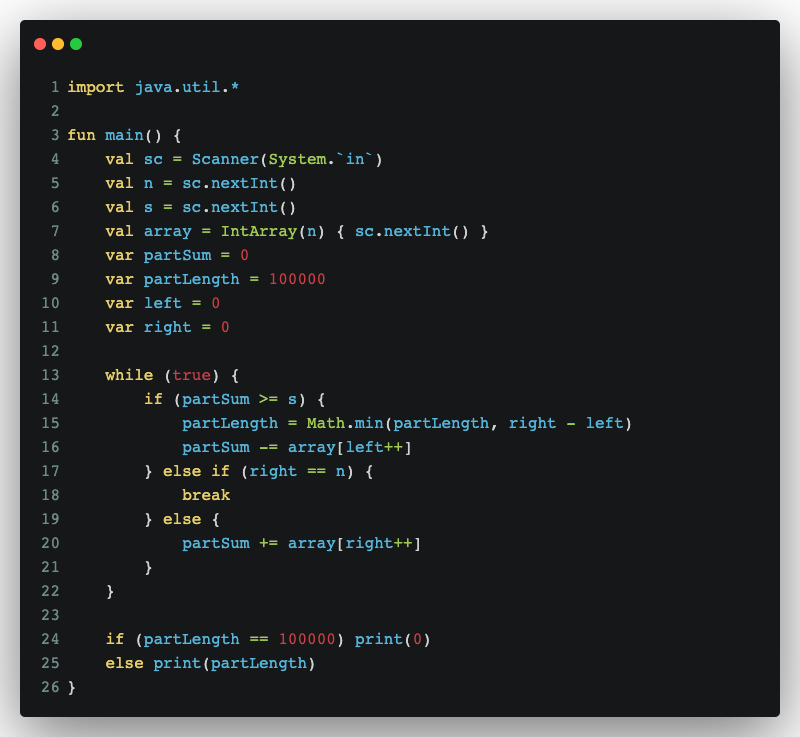The image size is (800, 737).
Task: Click 'sc.nextInt()' inside braces on line 7
Action: [412, 231]
